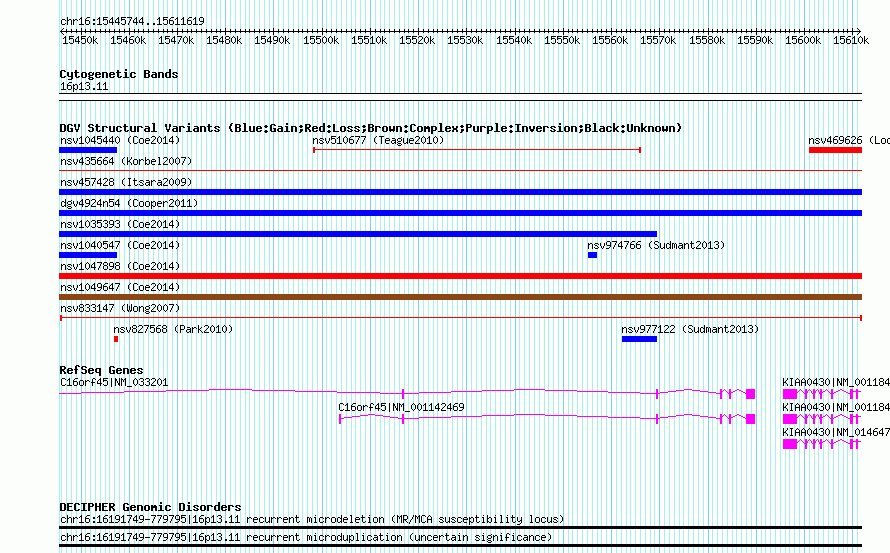890x553 pixels.
Task: Click the 15450k ruler tick label
Action: click(80, 41)
